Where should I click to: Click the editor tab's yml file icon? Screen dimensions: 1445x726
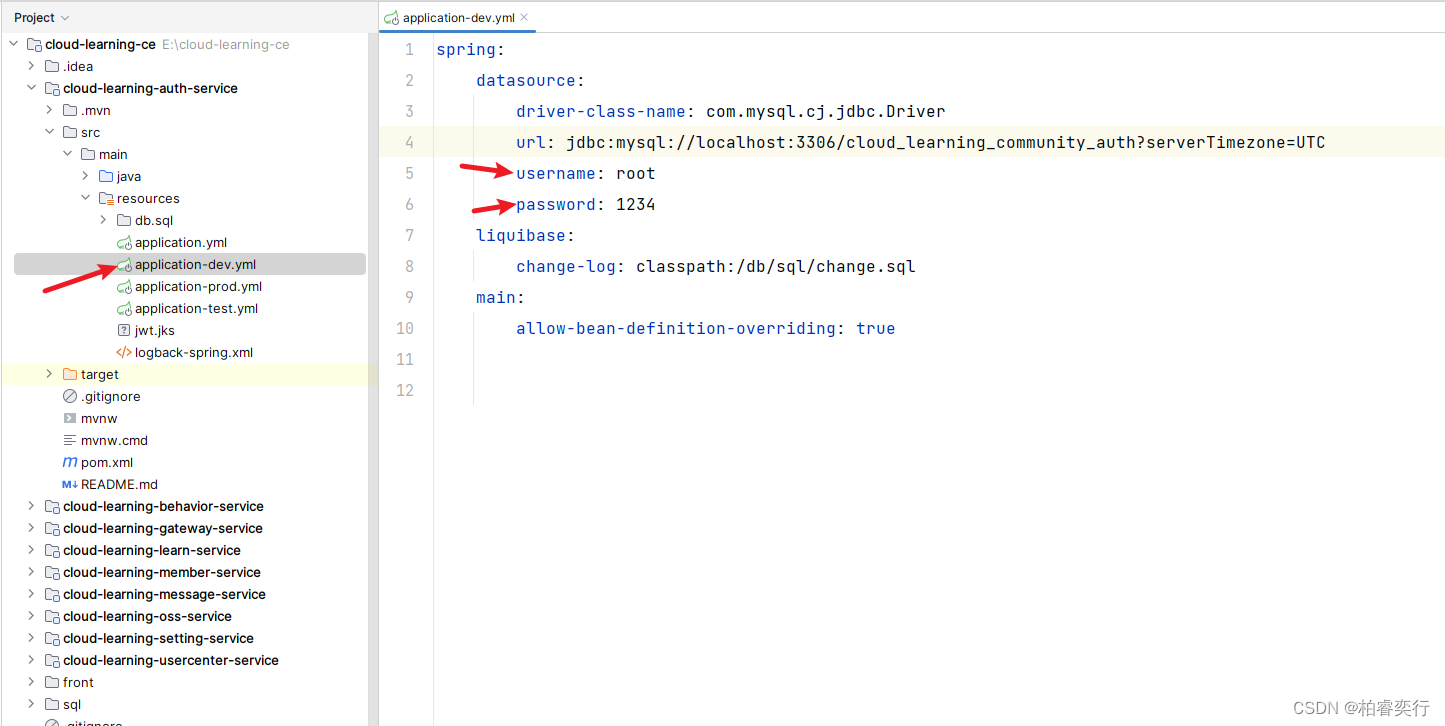click(x=392, y=17)
